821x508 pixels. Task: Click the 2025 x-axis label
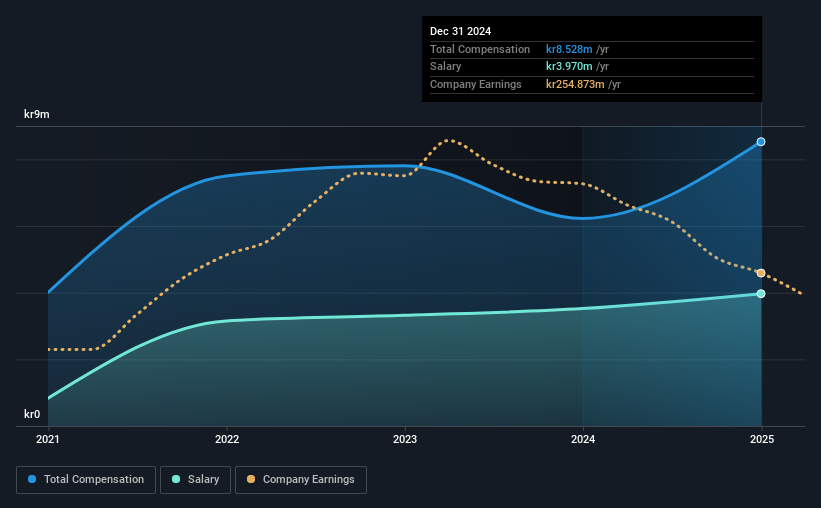point(762,439)
